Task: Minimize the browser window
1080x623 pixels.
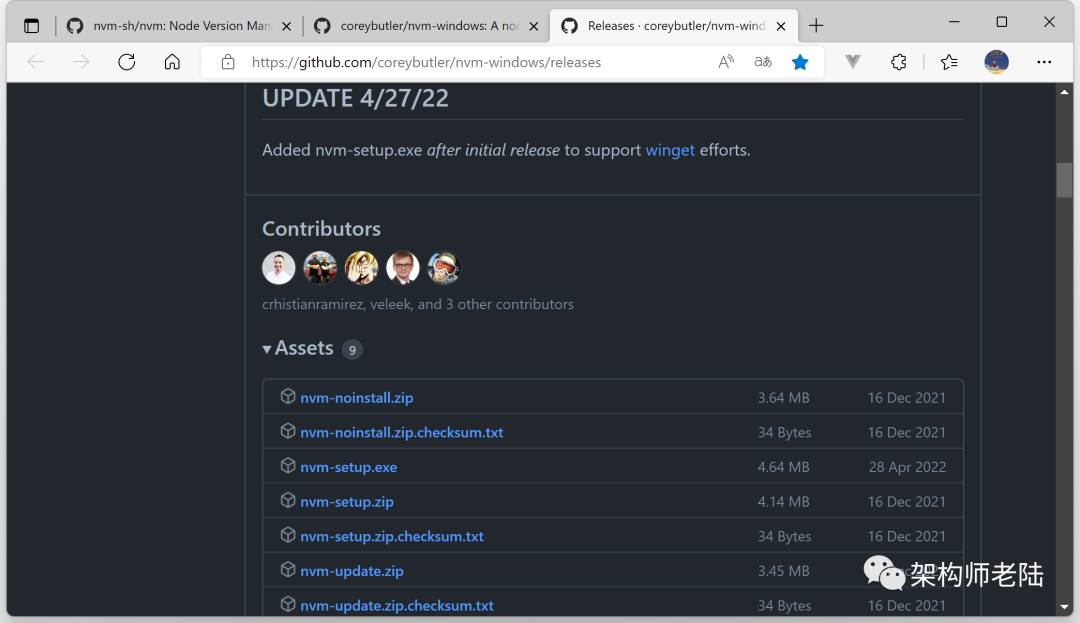Action: point(954,22)
